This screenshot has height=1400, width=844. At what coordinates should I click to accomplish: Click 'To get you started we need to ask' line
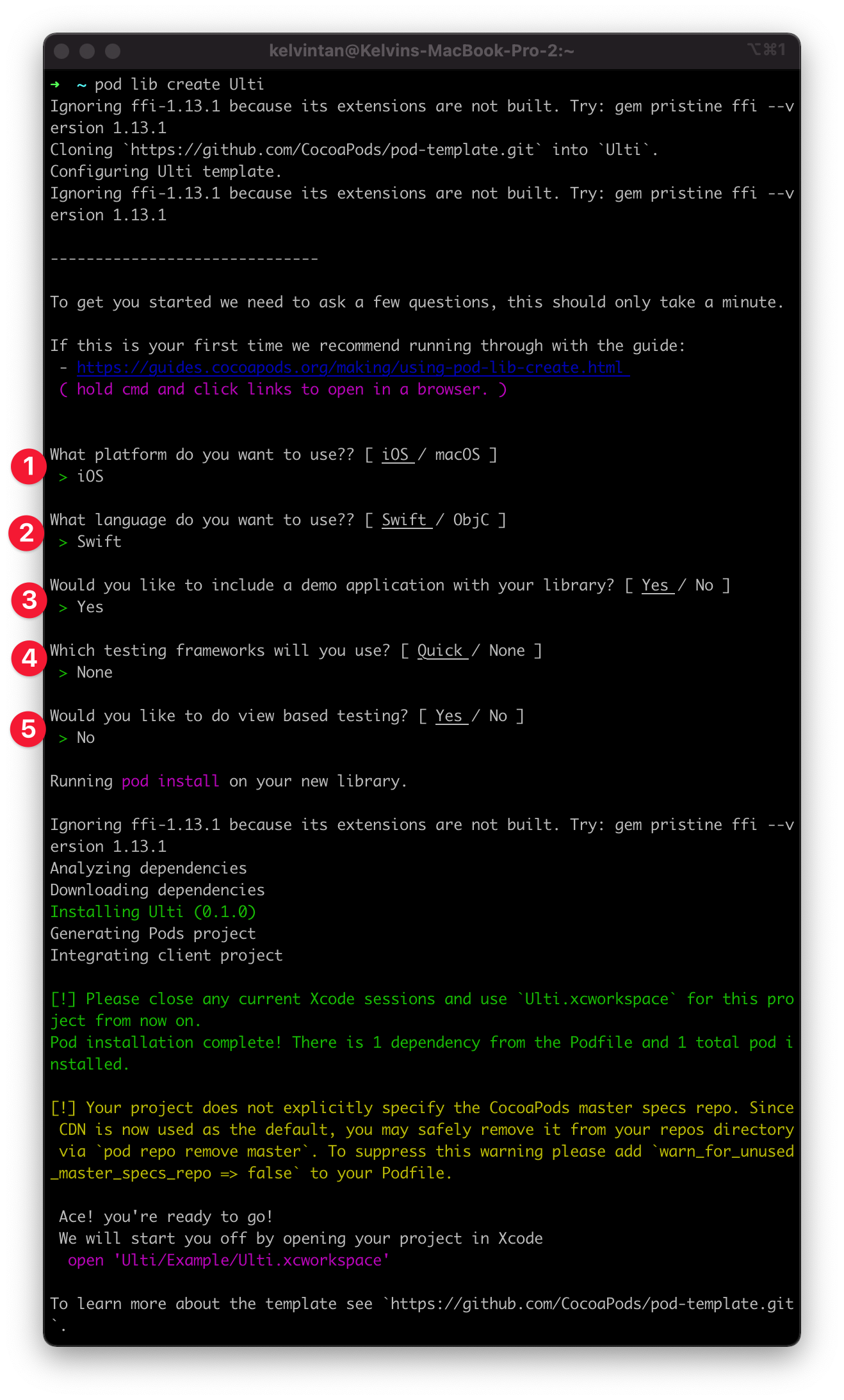click(x=417, y=302)
